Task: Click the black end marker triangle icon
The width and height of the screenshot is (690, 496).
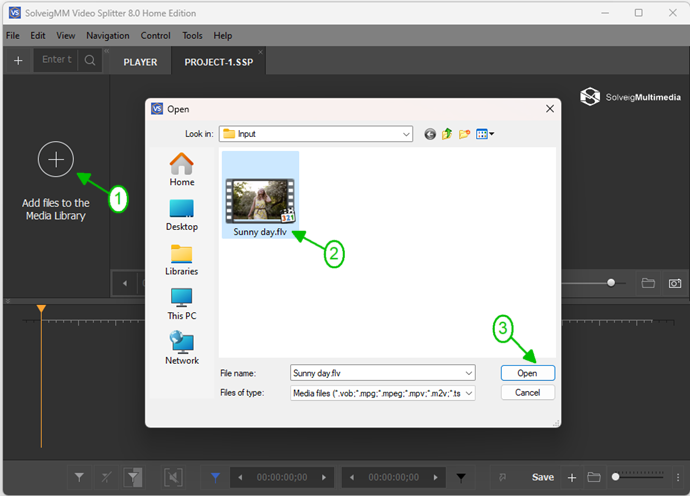Action: (x=461, y=478)
